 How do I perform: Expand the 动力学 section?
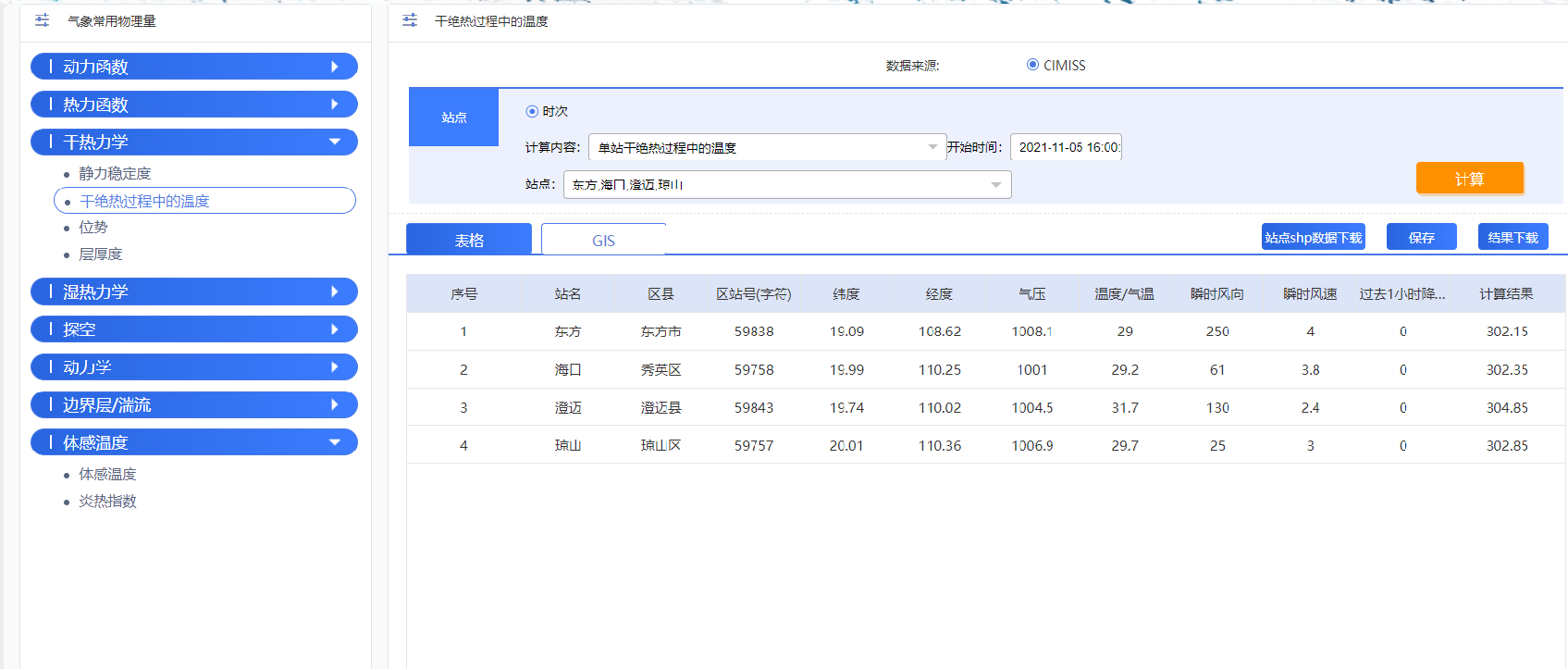pyautogui.click(x=194, y=367)
